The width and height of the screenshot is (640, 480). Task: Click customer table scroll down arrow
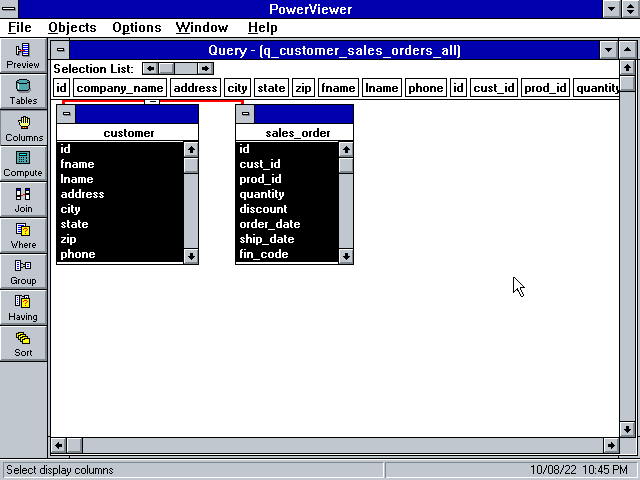[x=191, y=256]
